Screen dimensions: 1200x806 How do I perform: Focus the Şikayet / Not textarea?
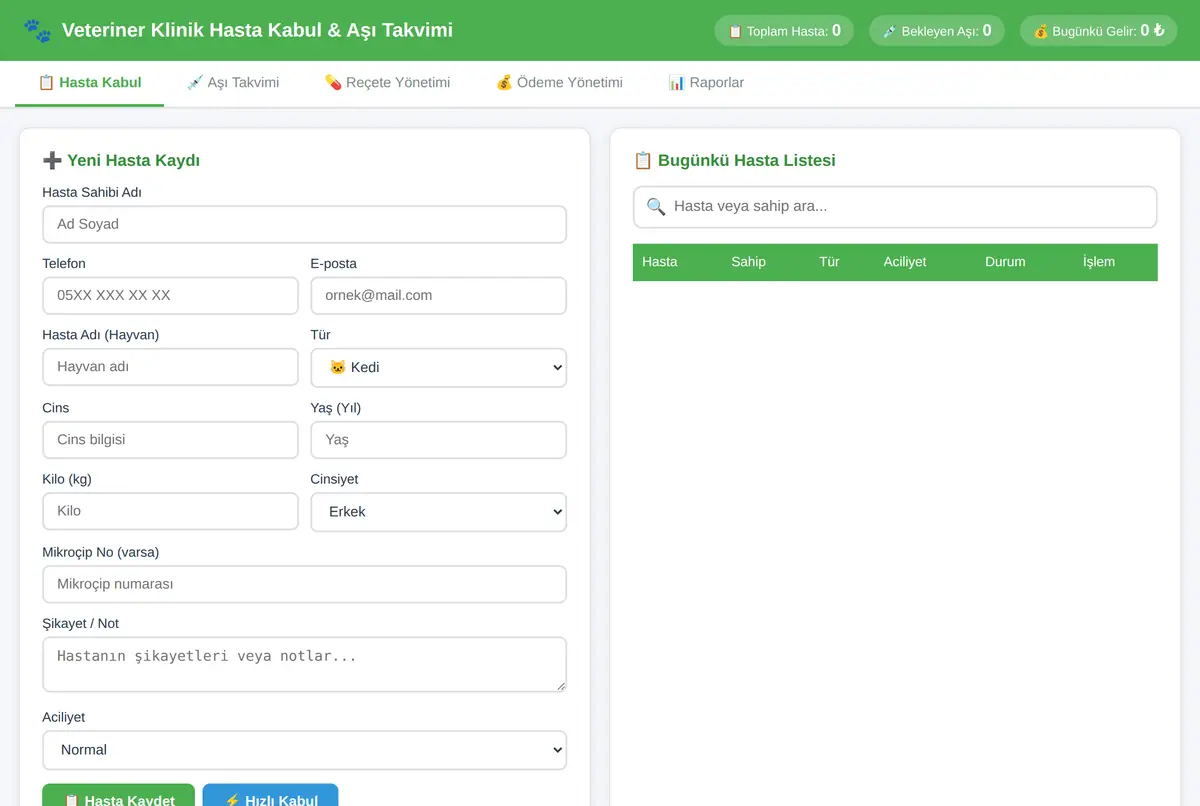coord(305,664)
